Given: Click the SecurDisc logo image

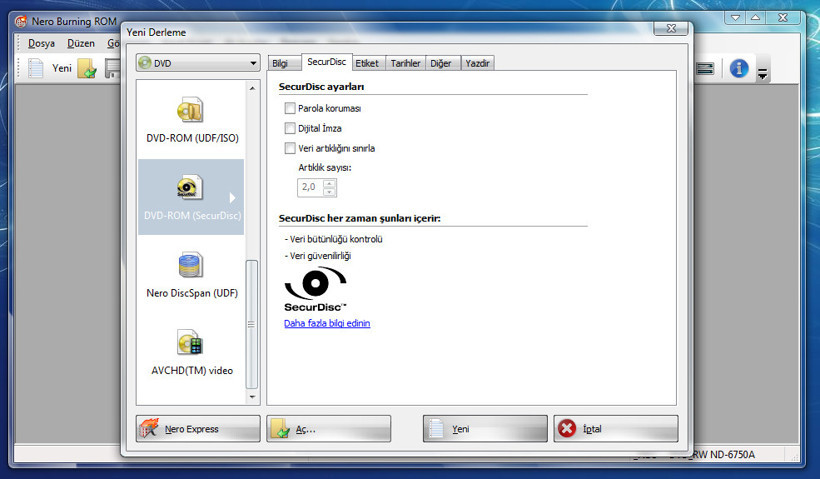Looking at the screenshot, I should tap(315, 289).
